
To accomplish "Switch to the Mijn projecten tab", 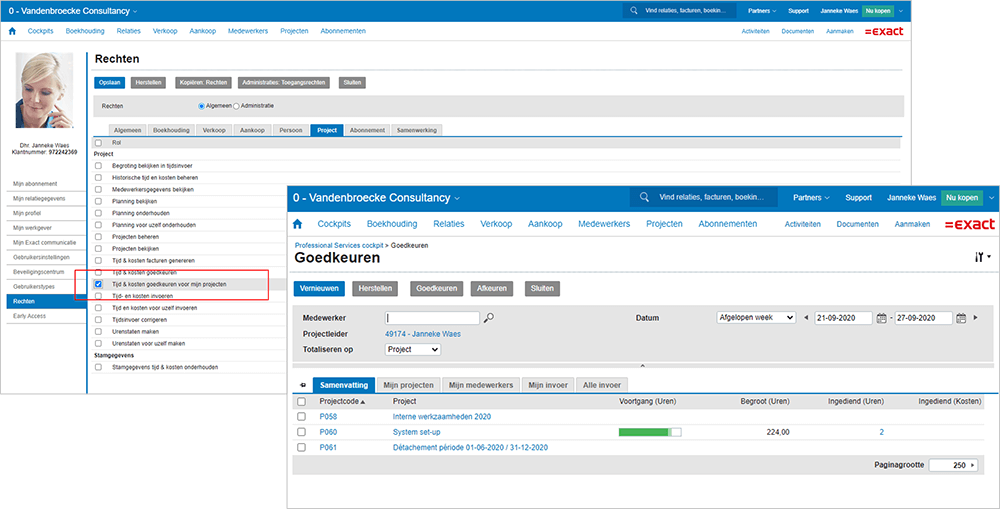I will coord(409,385).
